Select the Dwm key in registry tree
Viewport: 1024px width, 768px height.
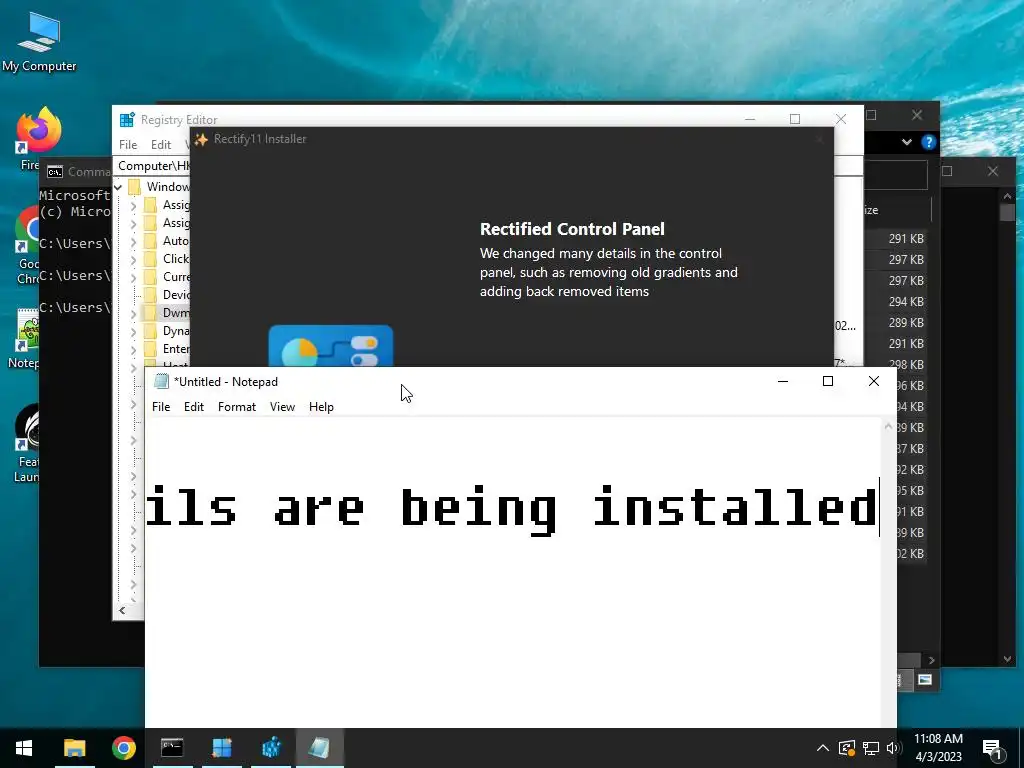pyautogui.click(x=175, y=313)
